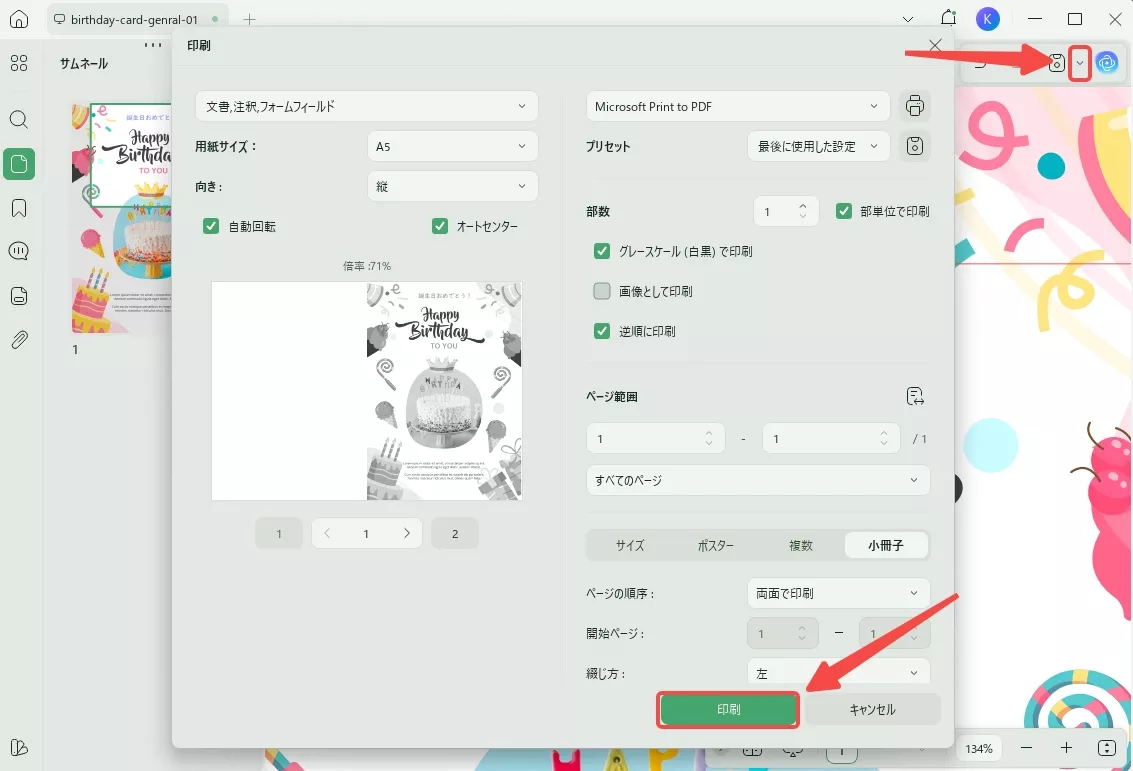Open the save icon in main toolbar
Image resolution: width=1133 pixels, height=771 pixels.
(1056, 63)
